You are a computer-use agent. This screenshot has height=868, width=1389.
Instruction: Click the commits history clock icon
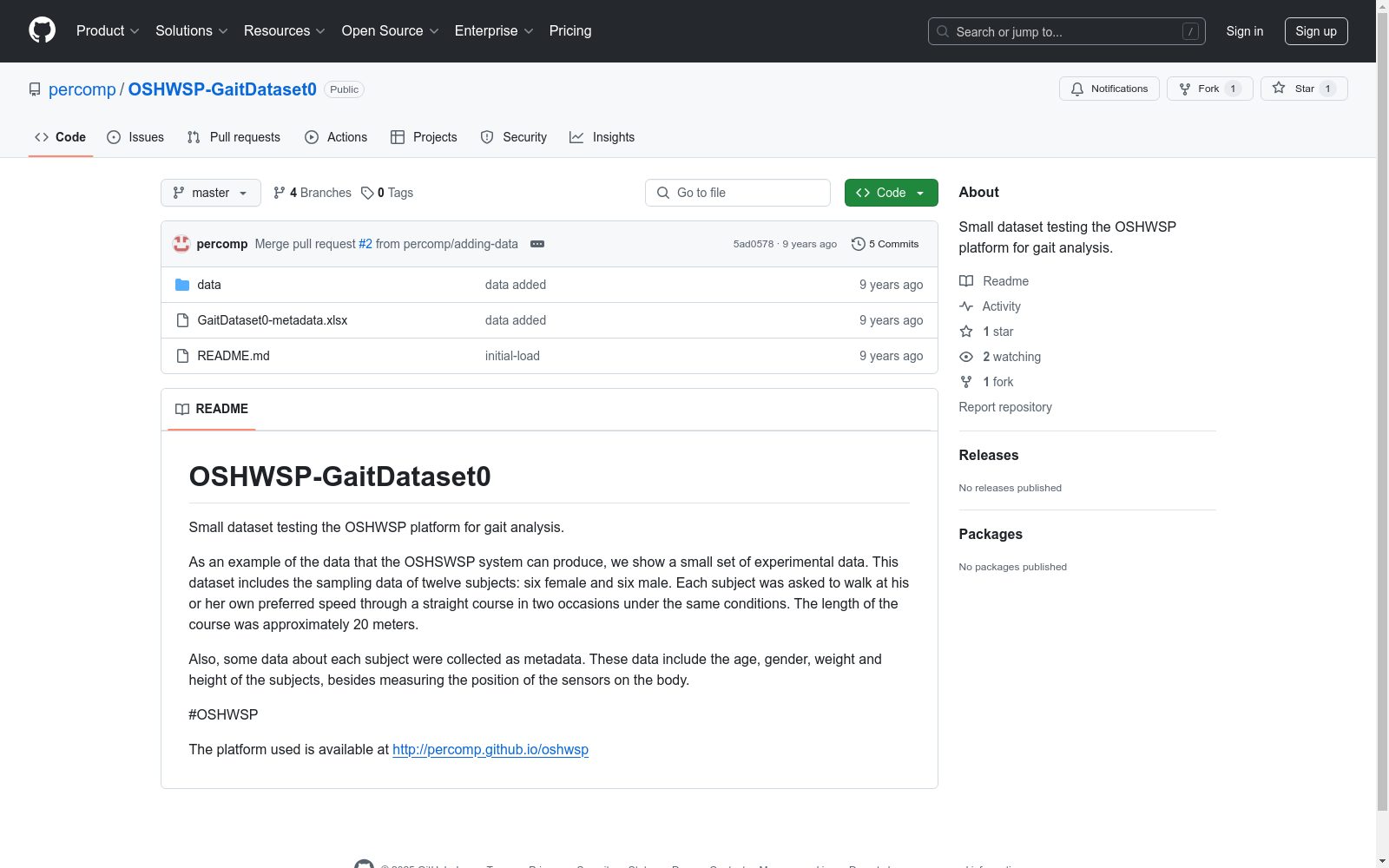859,244
